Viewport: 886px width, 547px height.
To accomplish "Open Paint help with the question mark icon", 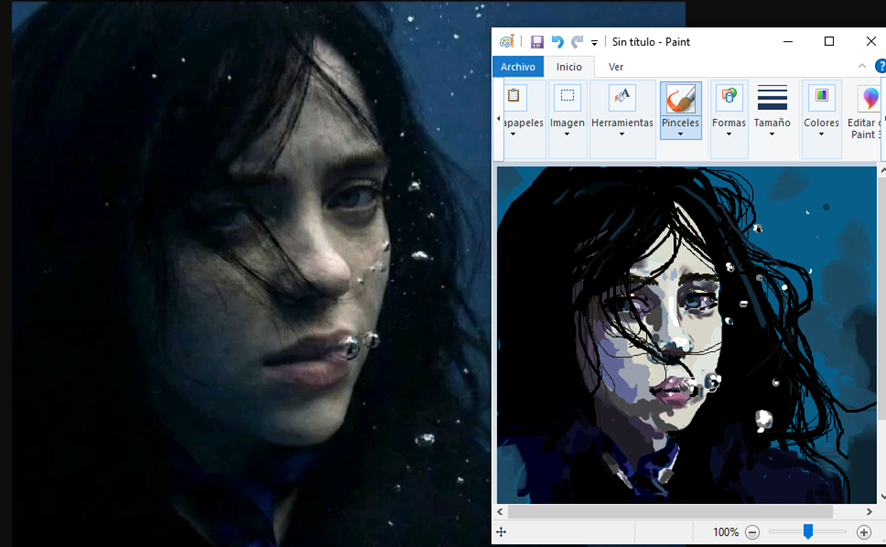I will [x=880, y=66].
